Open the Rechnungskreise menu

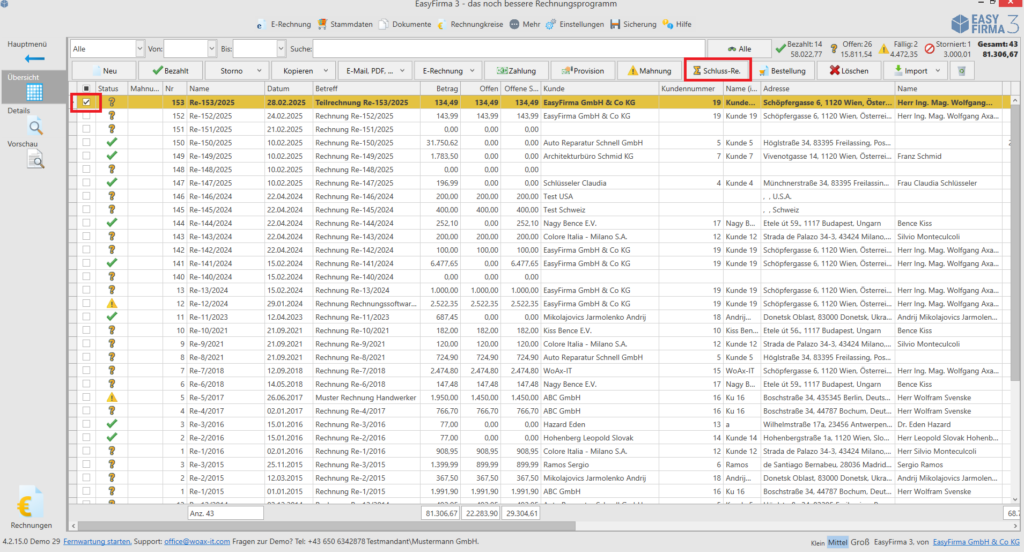click(470, 24)
